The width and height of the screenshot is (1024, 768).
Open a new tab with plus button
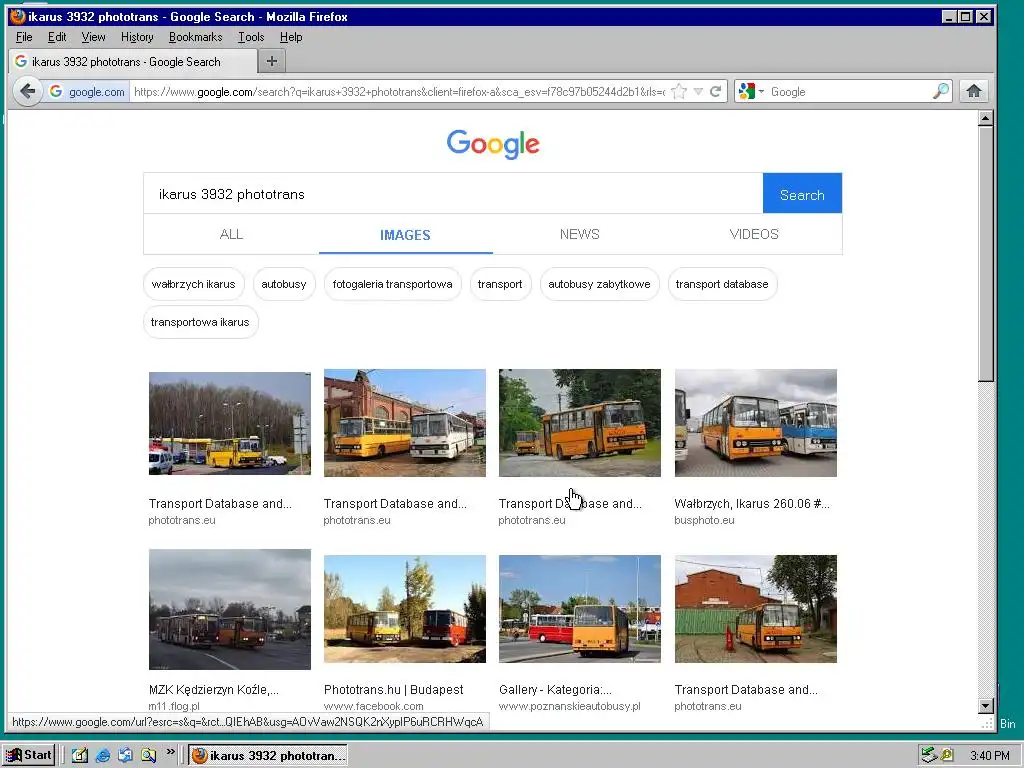tap(272, 61)
